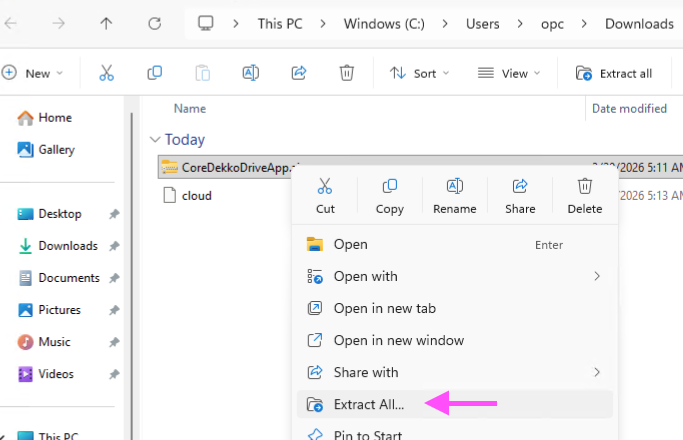The height and width of the screenshot is (440, 683).
Task: Click the Date modified column header
Action: [629, 108]
